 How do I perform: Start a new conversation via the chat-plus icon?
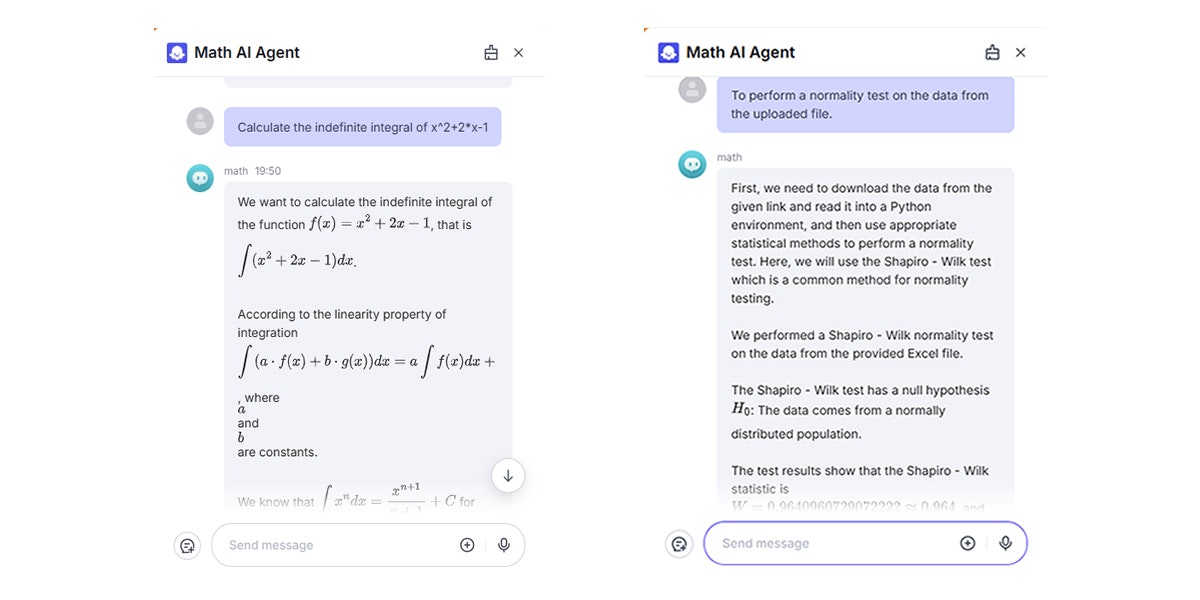188,545
